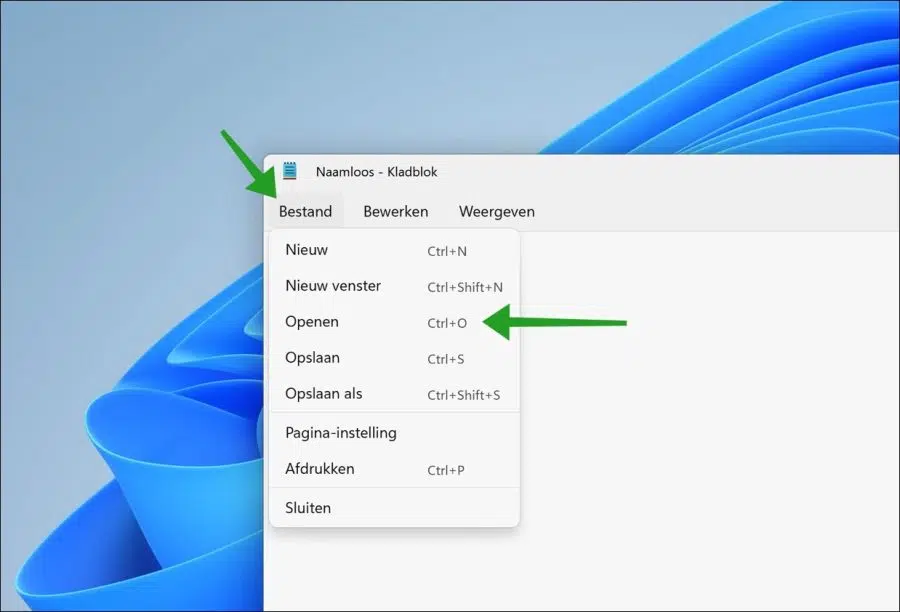900x612 pixels.
Task: Click the Naamloos - Kladblok window title
Action: [377, 172]
